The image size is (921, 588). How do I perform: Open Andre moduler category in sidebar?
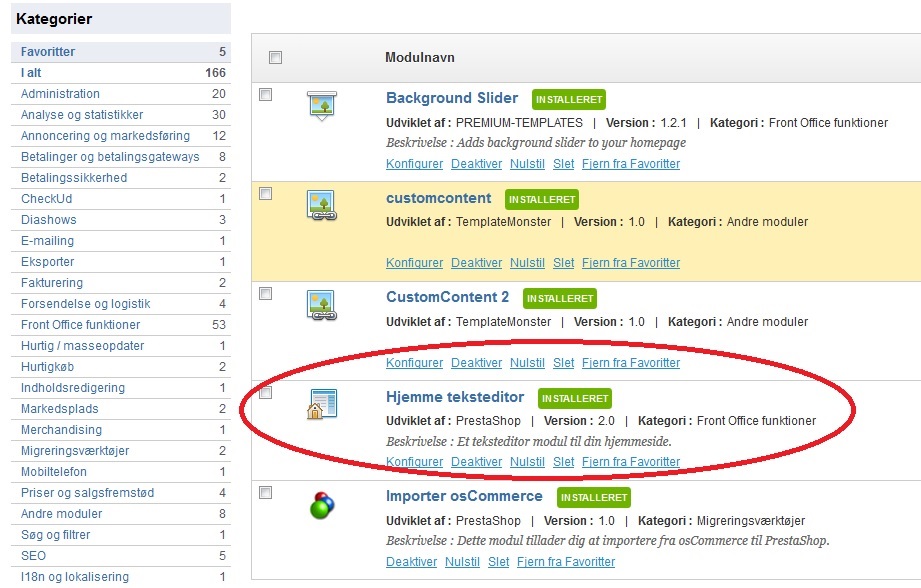click(121, 514)
